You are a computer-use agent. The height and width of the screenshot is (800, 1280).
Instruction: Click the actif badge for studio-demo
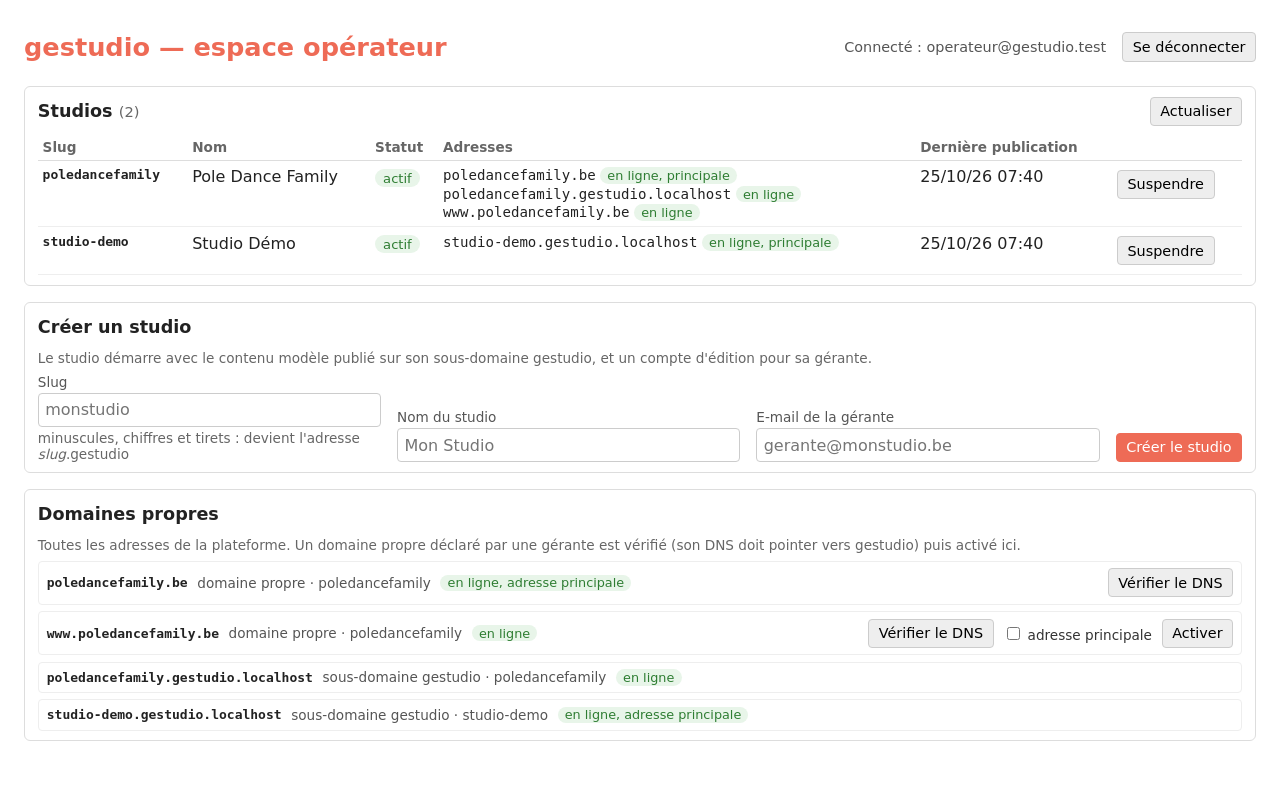[397, 244]
